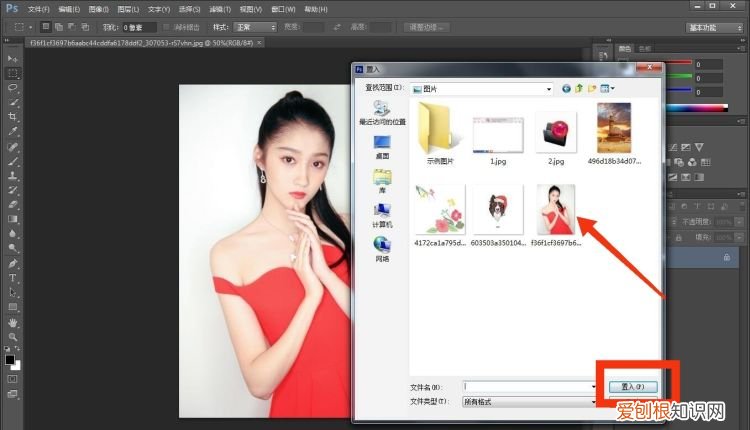750x430 pixels.
Task: Select the Path Selection tool
Action: coord(12,292)
